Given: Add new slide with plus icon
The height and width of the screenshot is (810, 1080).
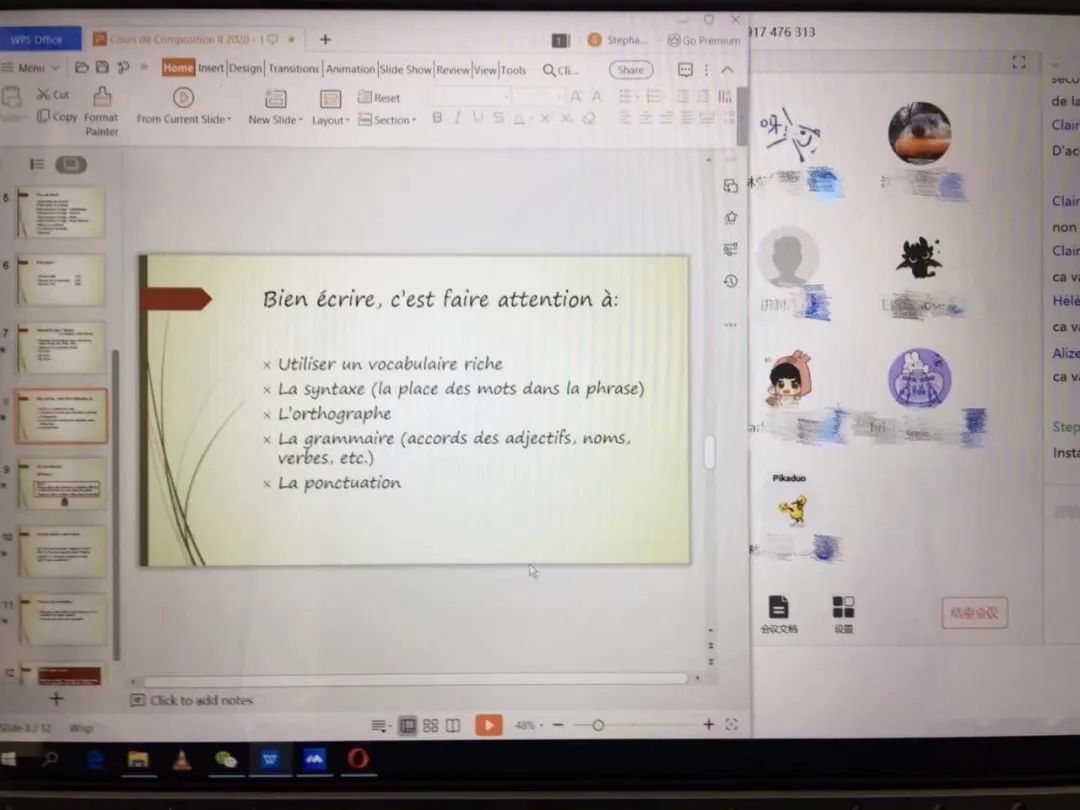Looking at the screenshot, I should click(x=56, y=699).
